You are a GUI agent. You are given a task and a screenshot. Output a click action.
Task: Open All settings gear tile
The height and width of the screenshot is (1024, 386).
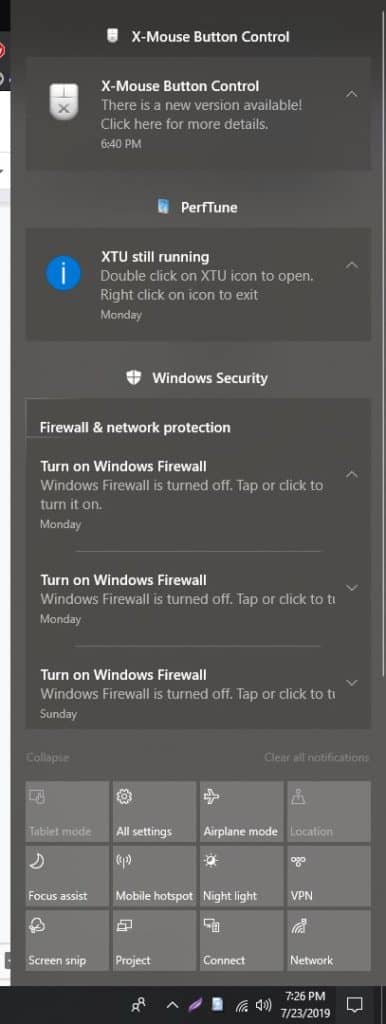154,812
